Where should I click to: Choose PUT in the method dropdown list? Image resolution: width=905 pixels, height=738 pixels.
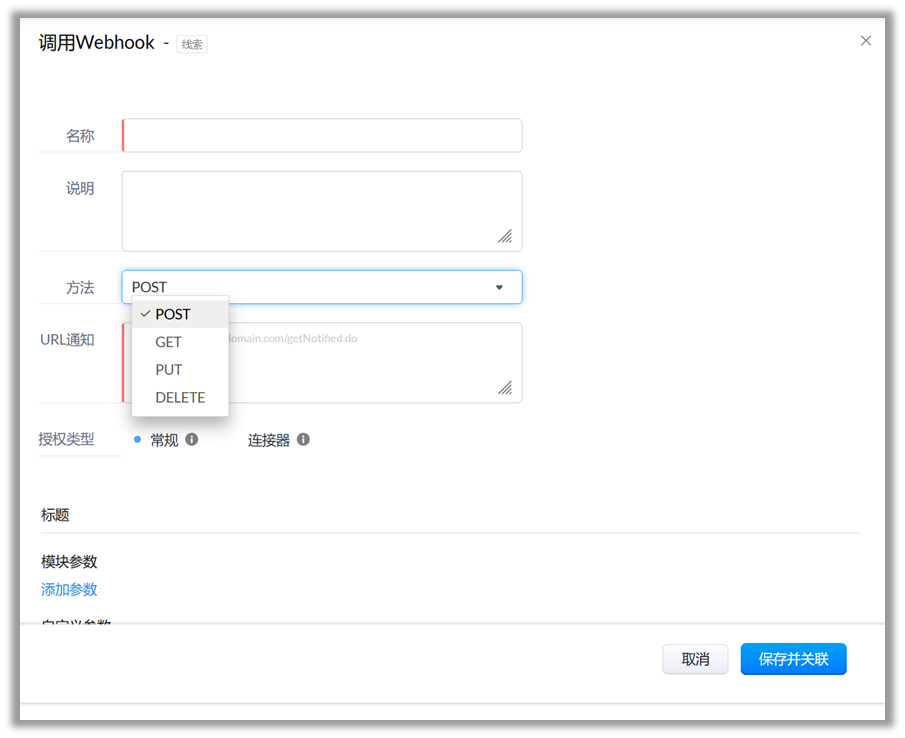[169, 370]
